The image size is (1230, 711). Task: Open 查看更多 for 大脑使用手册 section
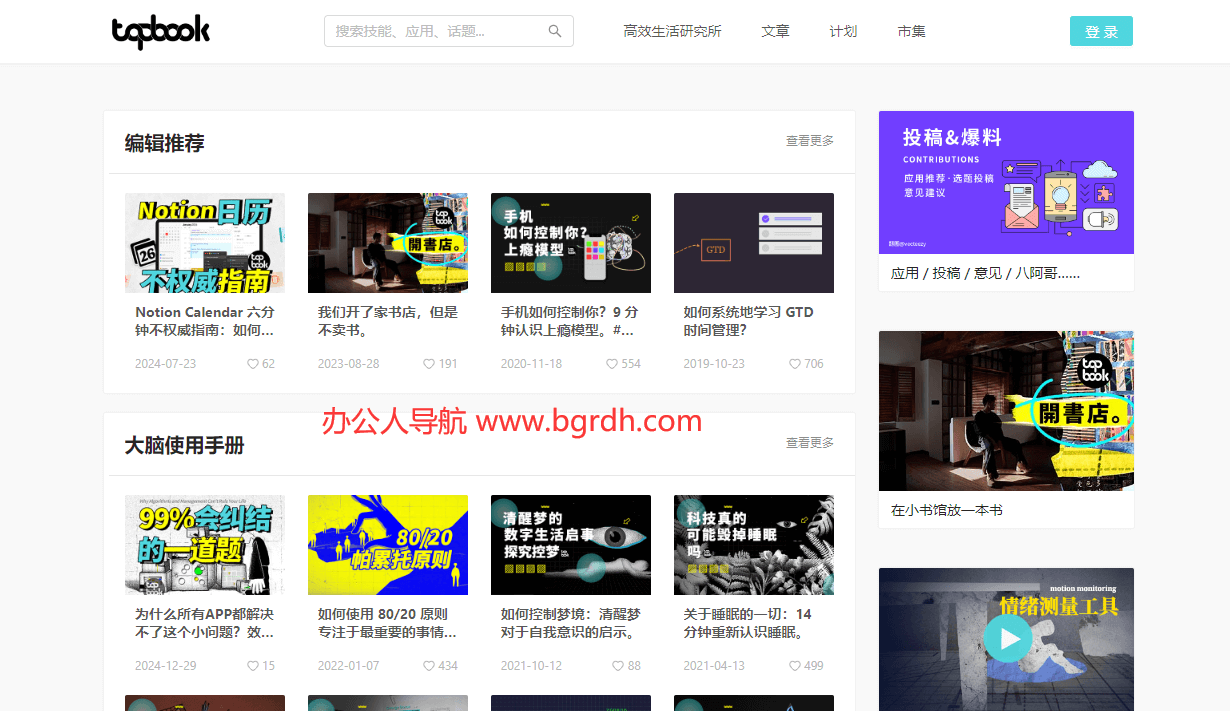(809, 441)
